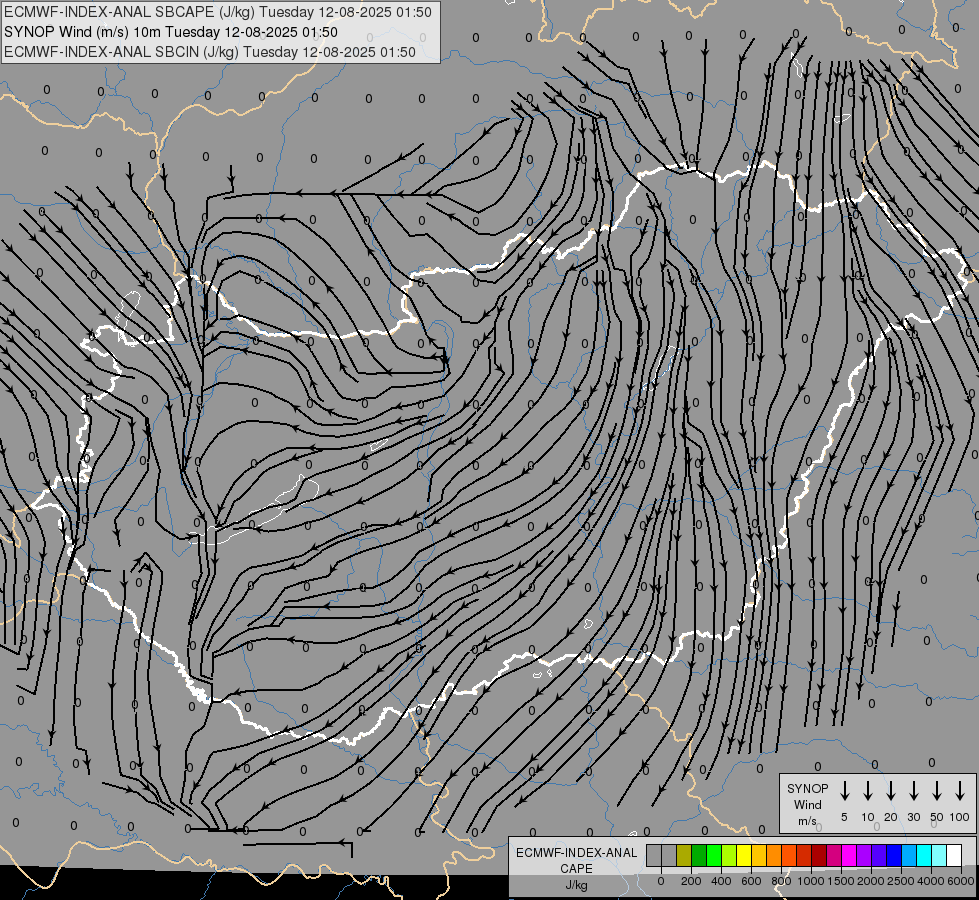Pick the pure blue swatch before 2500
Image resolution: width=979 pixels, height=900 pixels.
coord(893,856)
